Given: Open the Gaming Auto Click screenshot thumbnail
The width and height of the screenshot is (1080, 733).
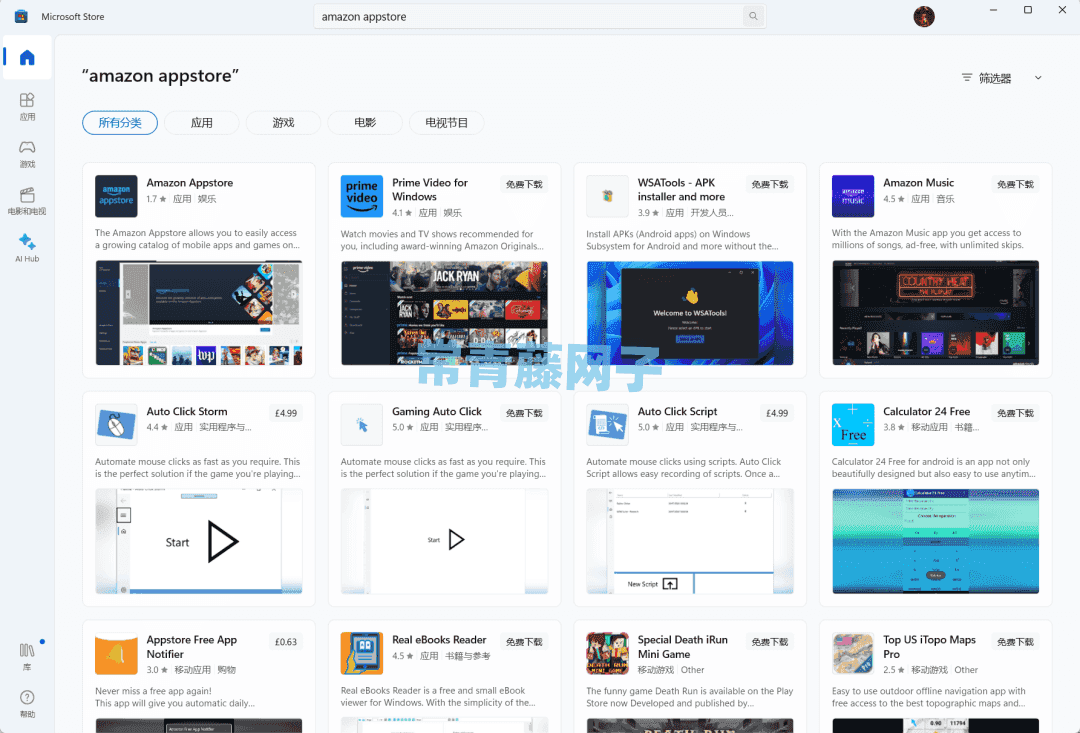Looking at the screenshot, I should (444, 541).
